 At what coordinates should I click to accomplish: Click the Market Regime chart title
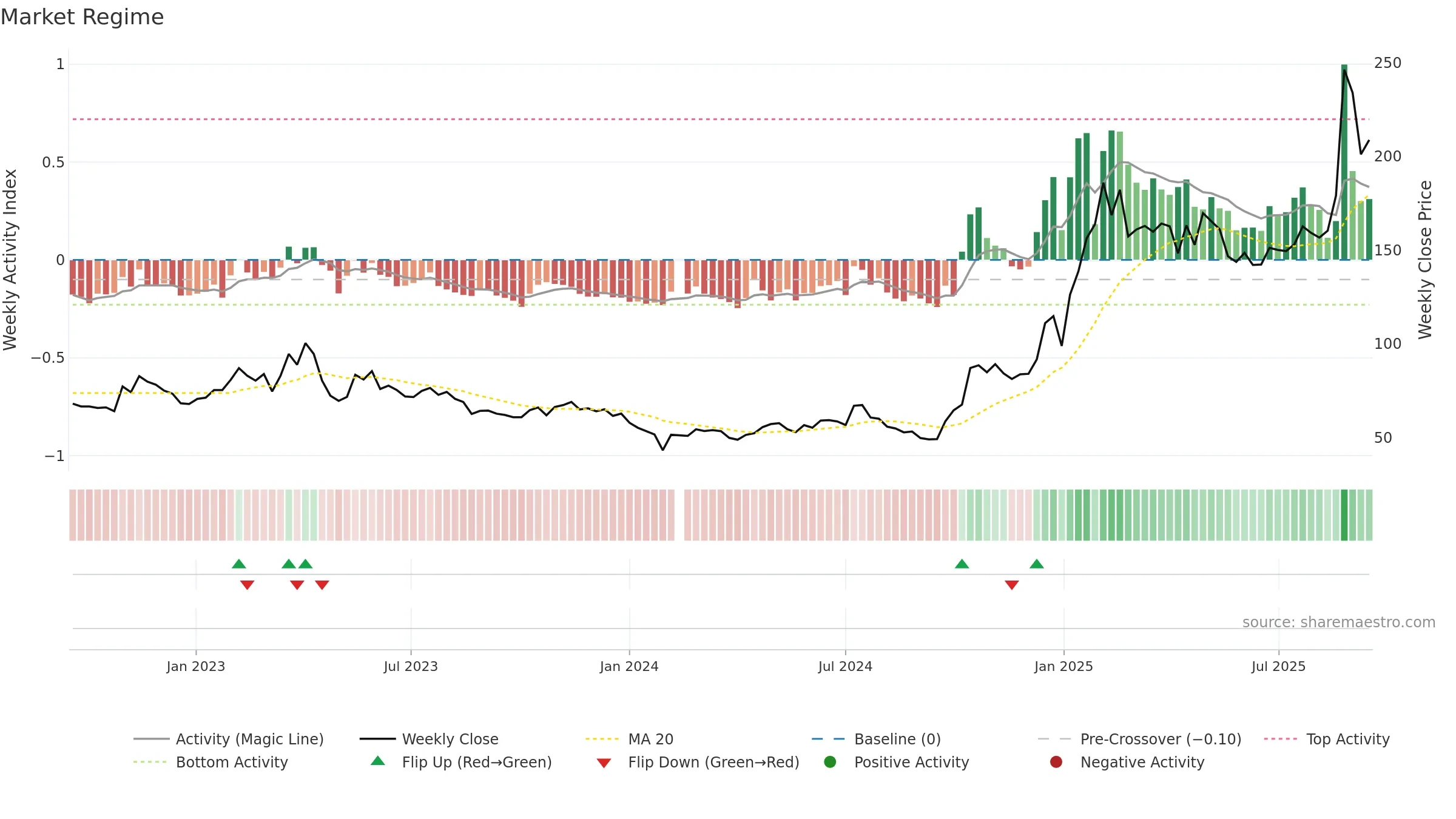(82, 17)
